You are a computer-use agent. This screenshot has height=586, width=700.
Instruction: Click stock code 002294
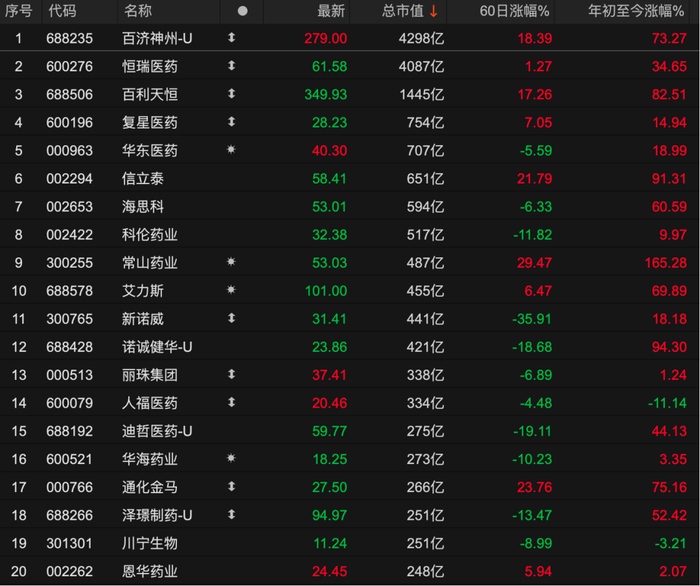pos(70,179)
